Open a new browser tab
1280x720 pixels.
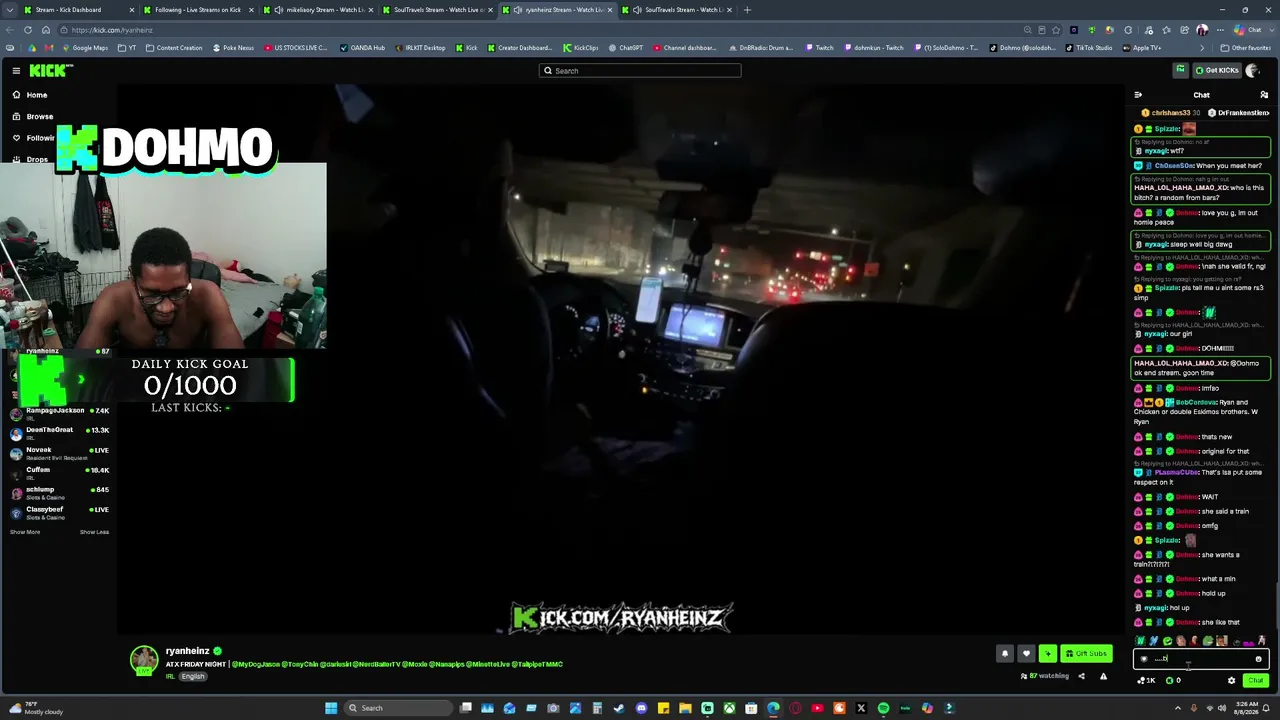747,10
